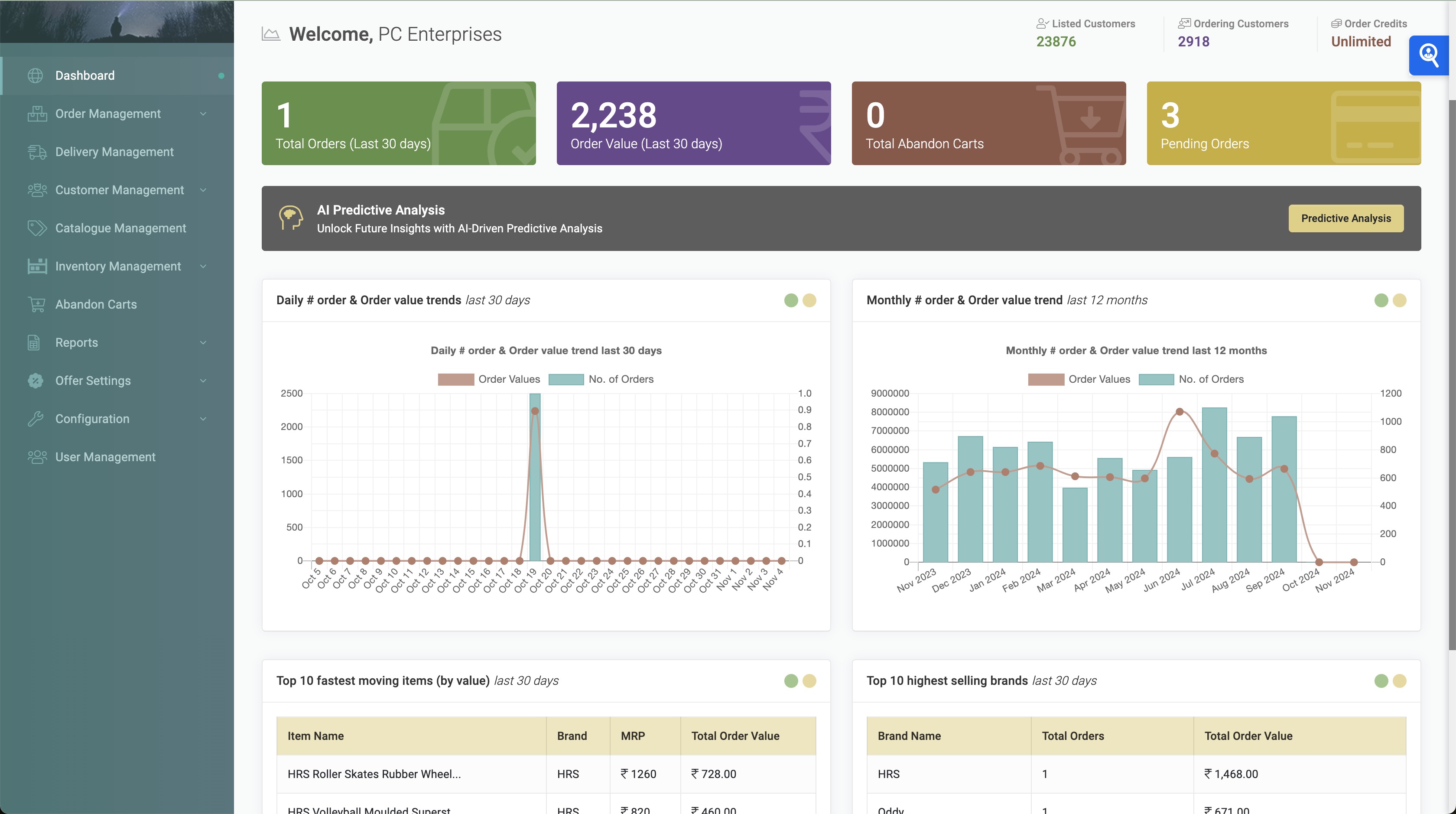Open the Inventory Management menu item
1456x814 pixels.
pos(117,266)
